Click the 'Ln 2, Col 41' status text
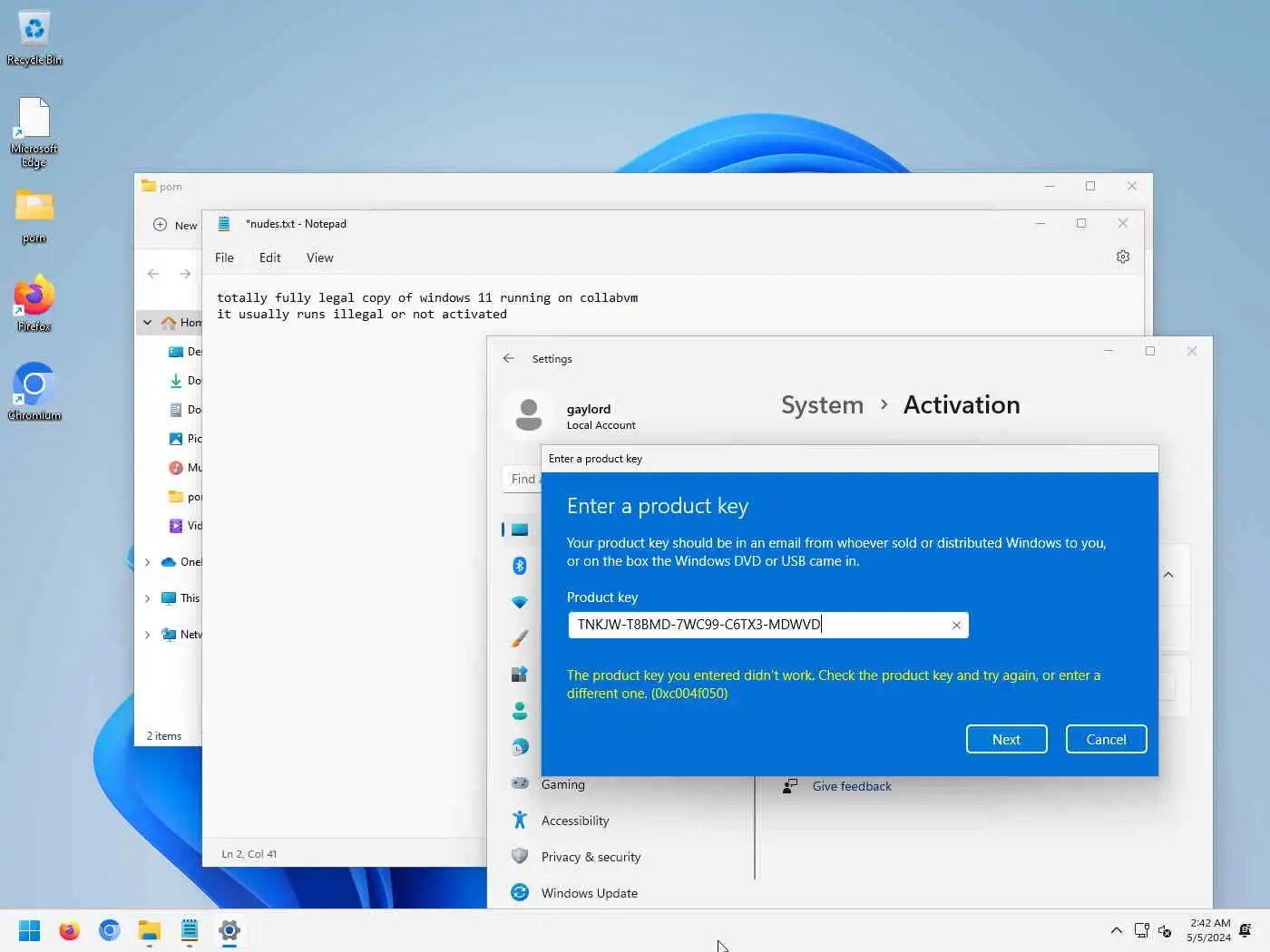The width and height of the screenshot is (1270, 952). (x=249, y=854)
